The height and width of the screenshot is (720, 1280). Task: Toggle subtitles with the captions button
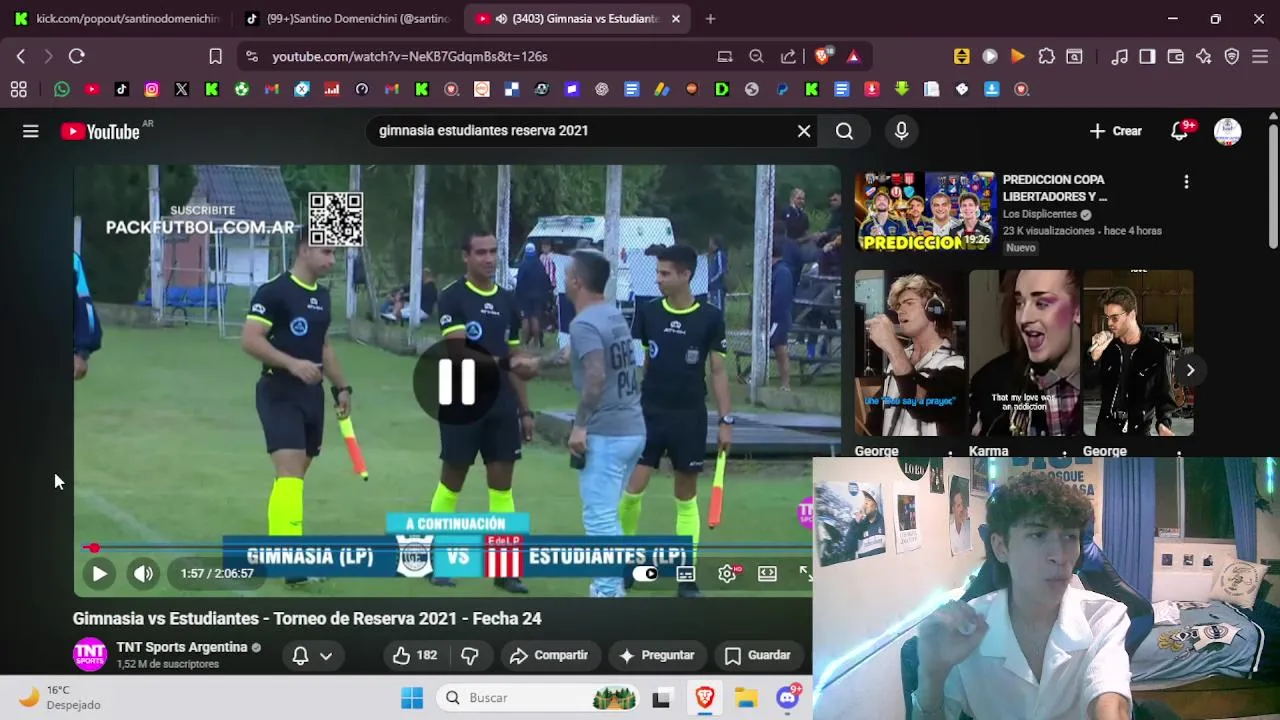[686, 573]
